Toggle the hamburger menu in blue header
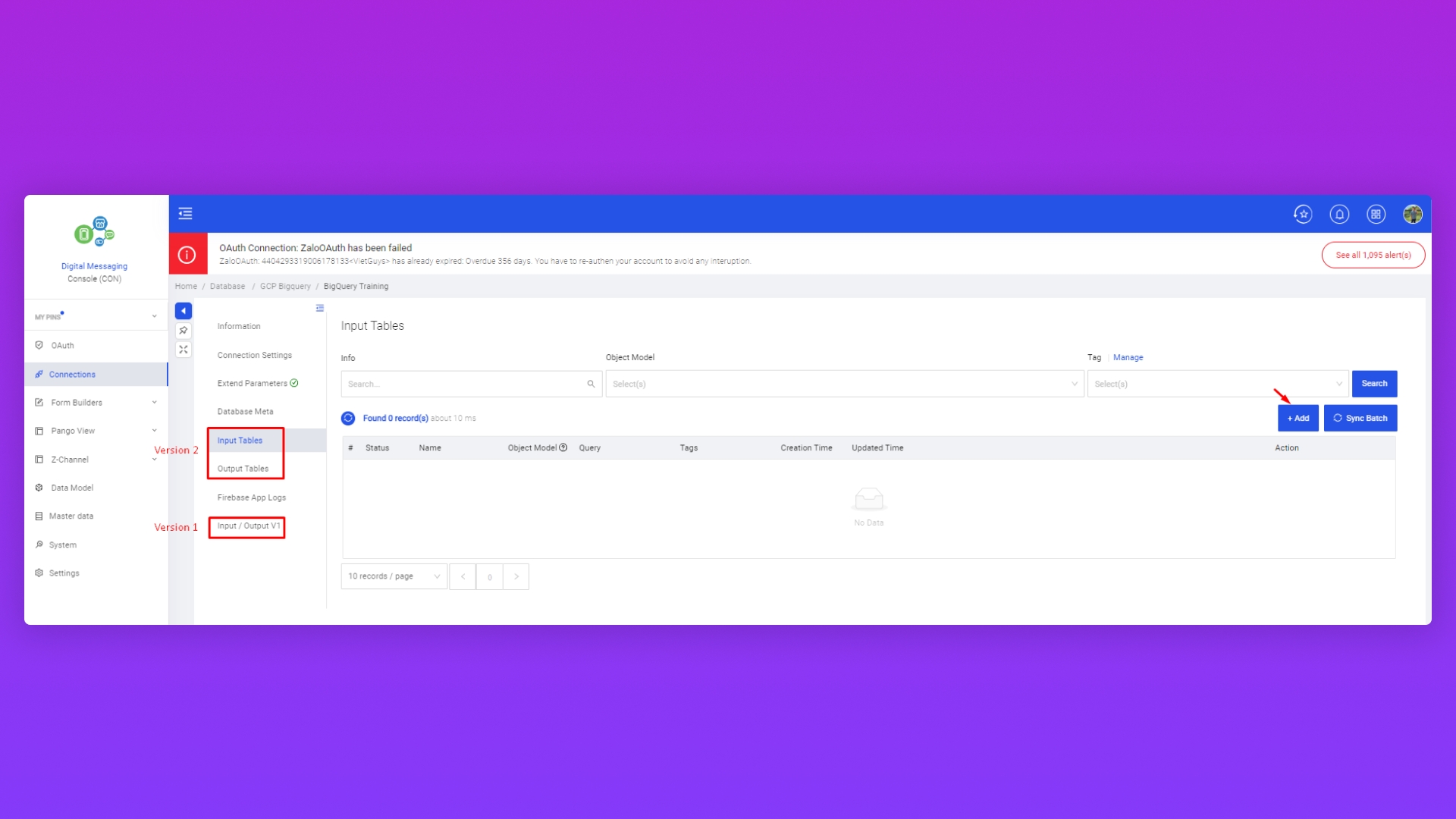The image size is (1456, 819). pos(185,214)
